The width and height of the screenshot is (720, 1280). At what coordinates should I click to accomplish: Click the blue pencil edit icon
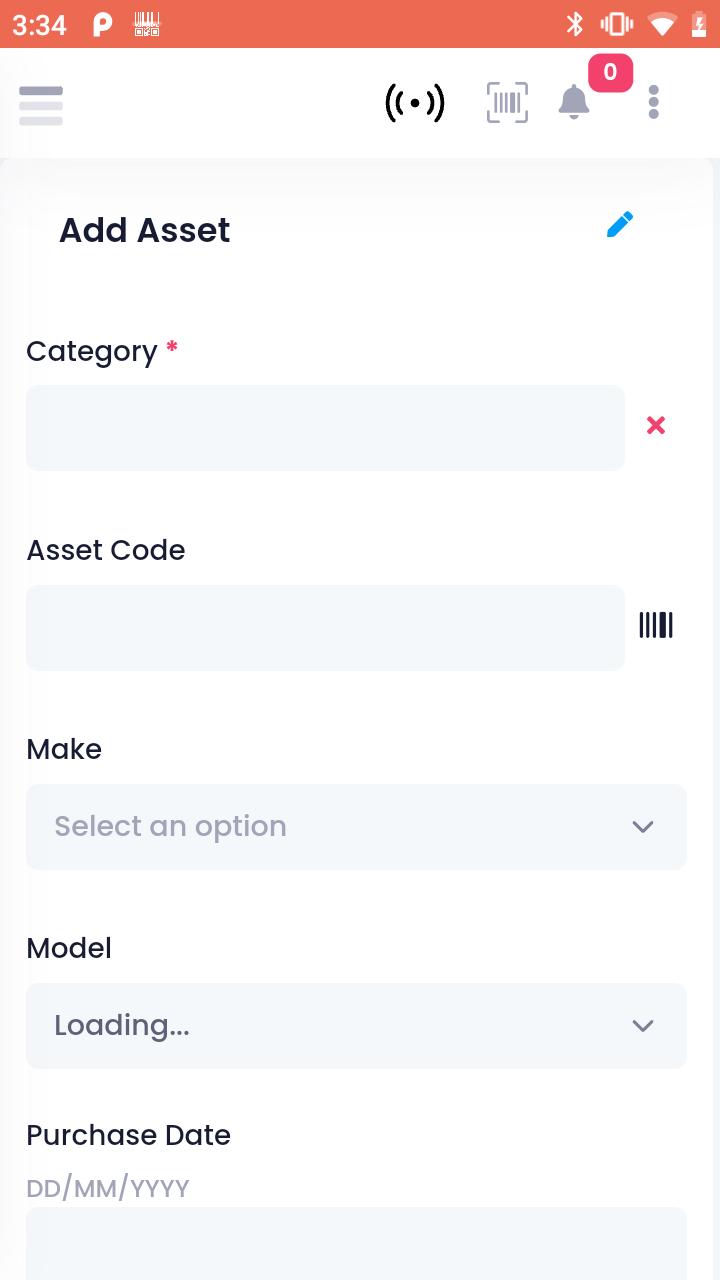click(620, 225)
